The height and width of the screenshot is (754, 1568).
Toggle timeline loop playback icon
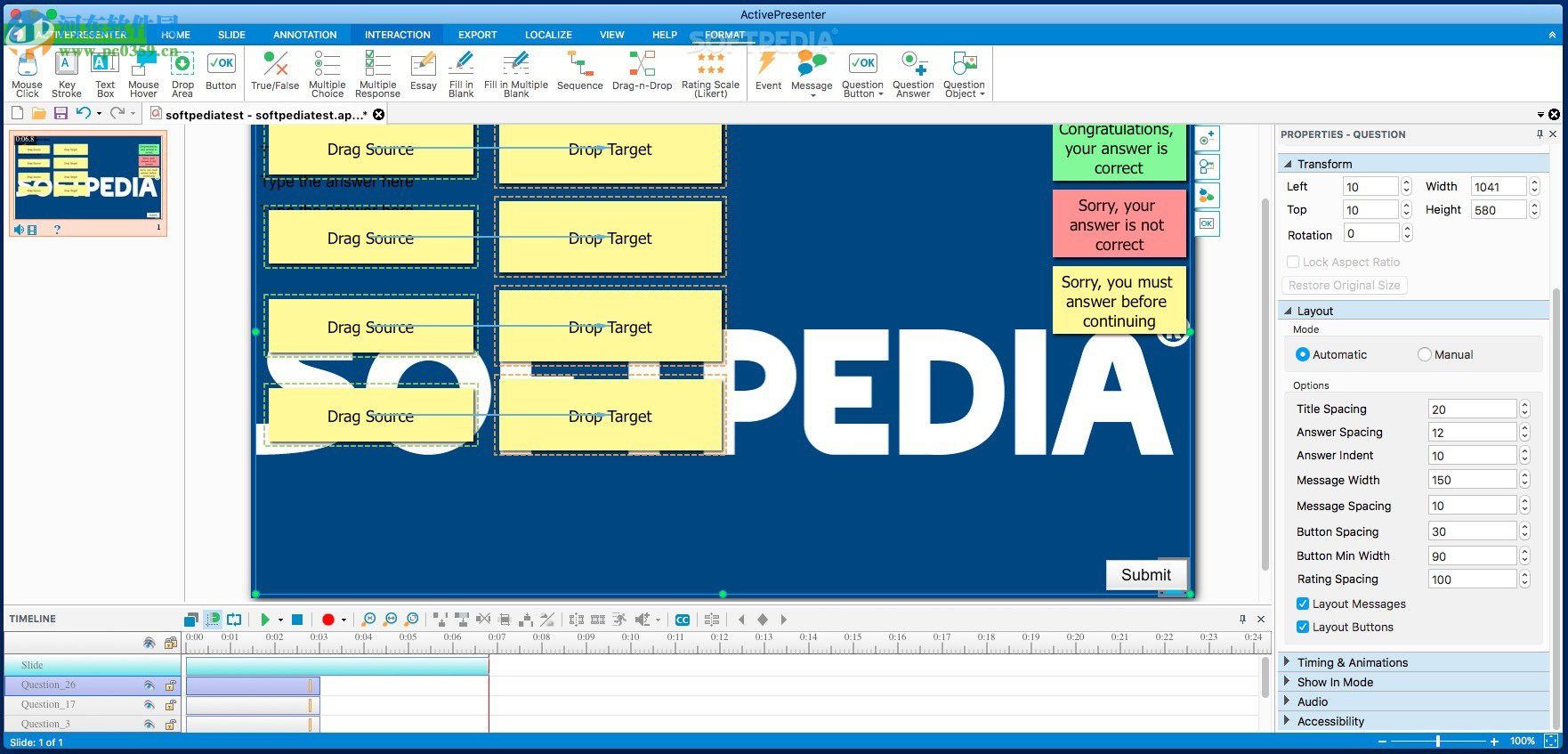pyautogui.click(x=234, y=620)
